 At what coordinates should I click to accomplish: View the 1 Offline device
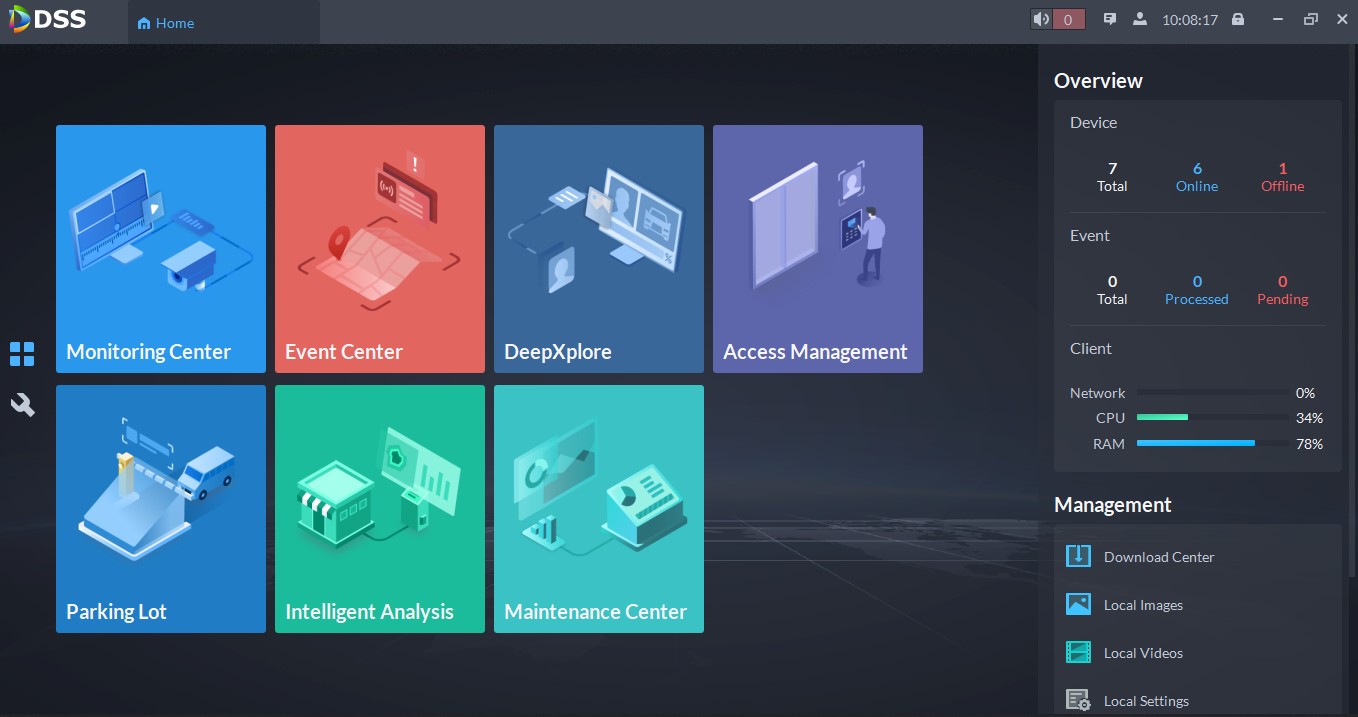pyautogui.click(x=1282, y=176)
